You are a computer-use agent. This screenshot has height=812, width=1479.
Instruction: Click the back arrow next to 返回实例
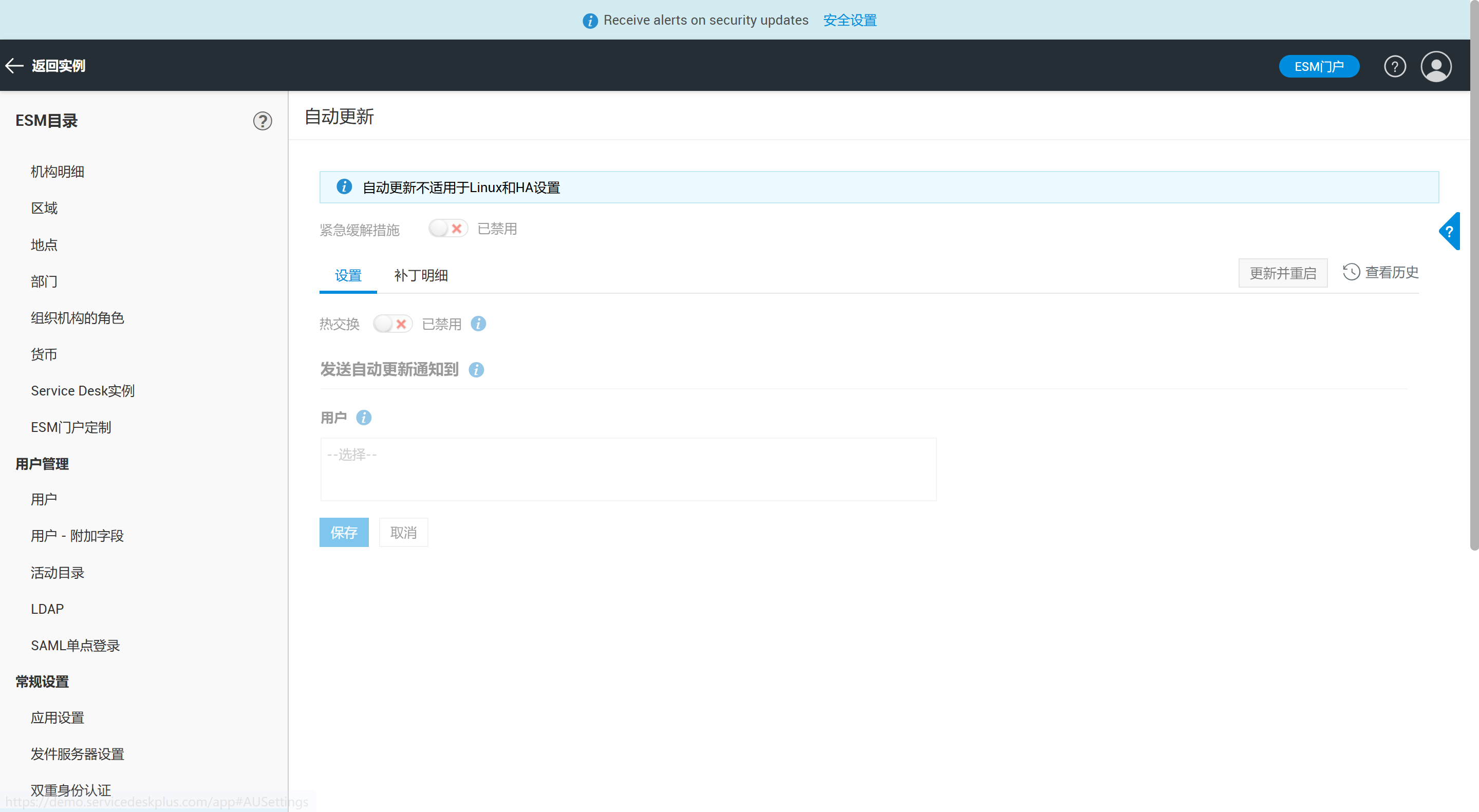pyautogui.click(x=14, y=66)
